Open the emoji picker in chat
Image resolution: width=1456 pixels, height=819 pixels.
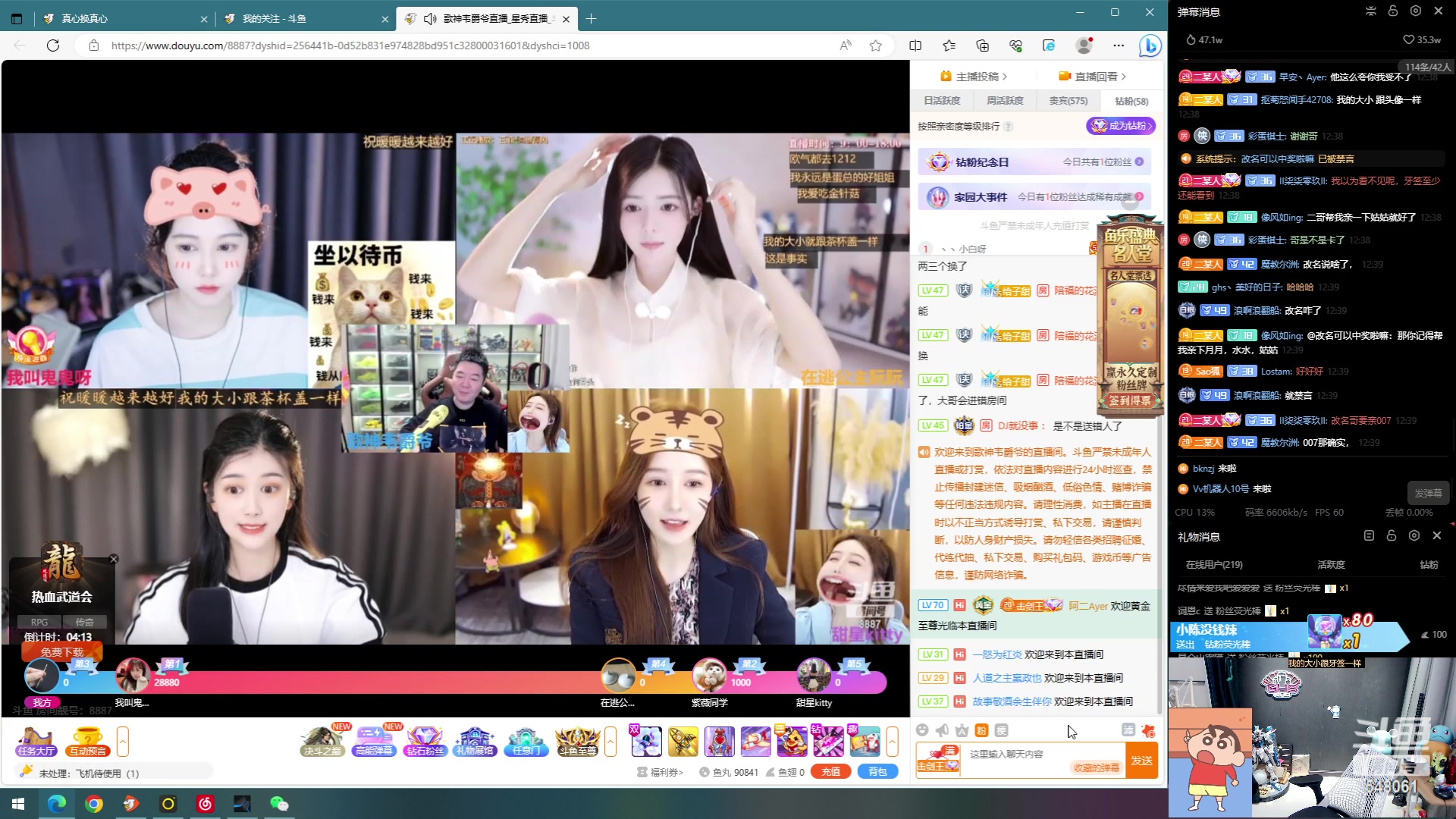tap(922, 730)
